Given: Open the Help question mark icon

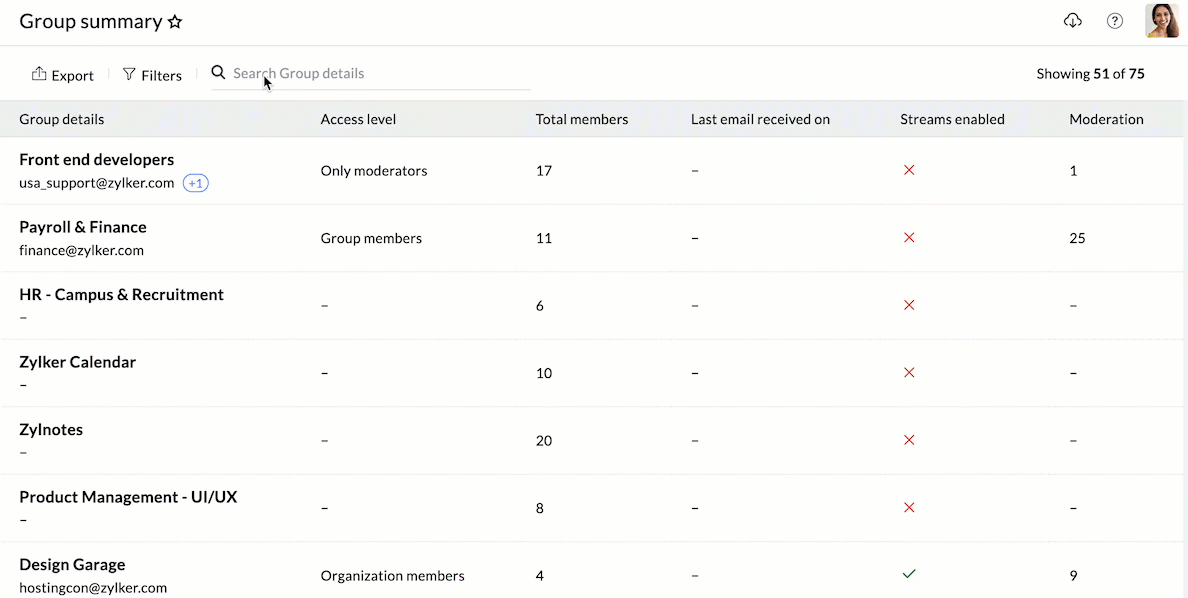Looking at the screenshot, I should (1114, 20).
